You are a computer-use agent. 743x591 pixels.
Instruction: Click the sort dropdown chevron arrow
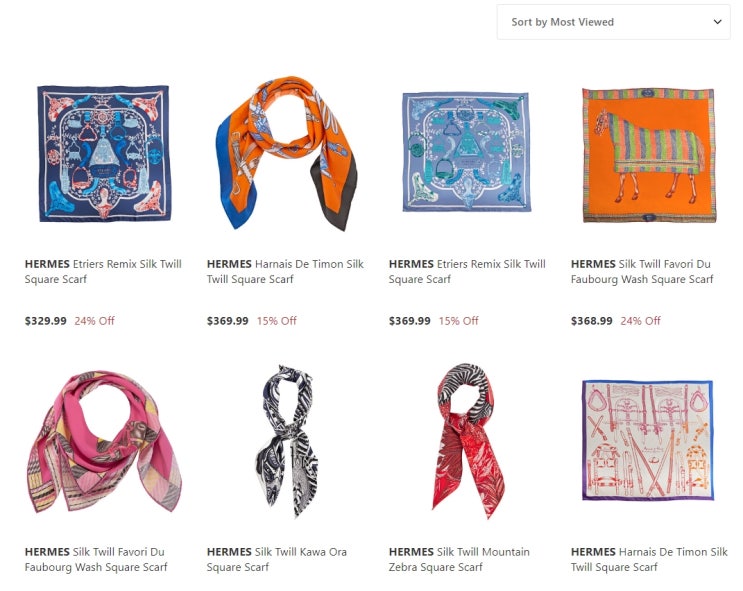[717, 22]
